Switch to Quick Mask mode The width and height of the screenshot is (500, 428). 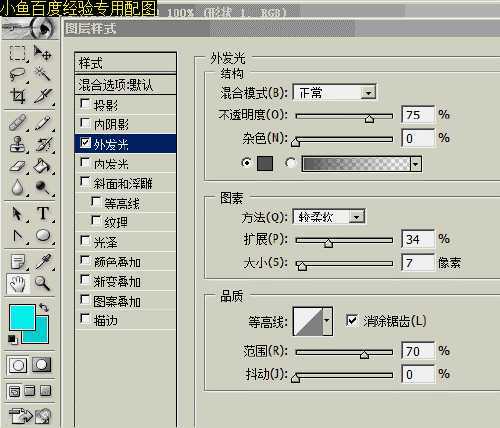click(42, 364)
